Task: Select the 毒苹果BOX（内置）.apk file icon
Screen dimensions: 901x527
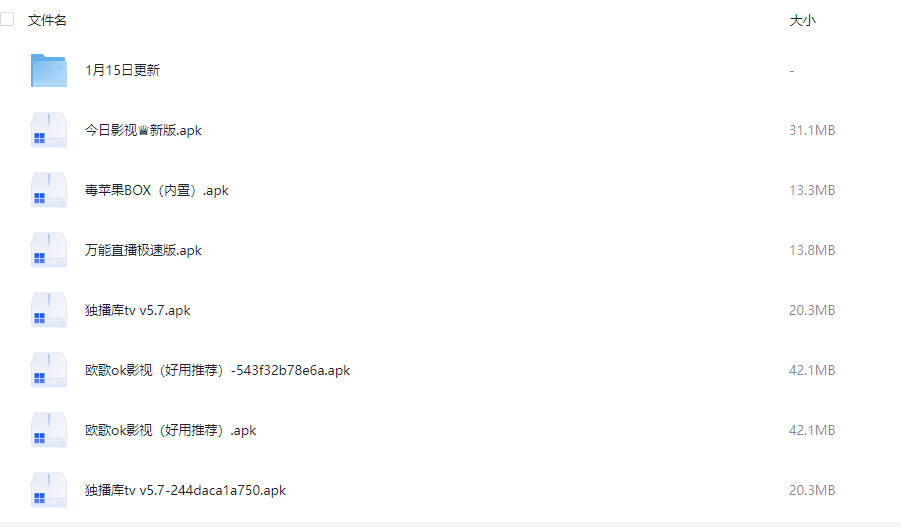Action: pos(49,190)
